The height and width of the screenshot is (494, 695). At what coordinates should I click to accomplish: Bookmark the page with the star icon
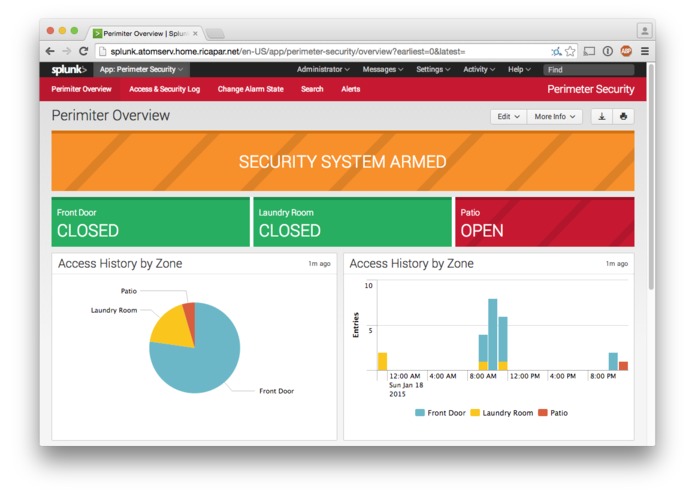point(570,51)
